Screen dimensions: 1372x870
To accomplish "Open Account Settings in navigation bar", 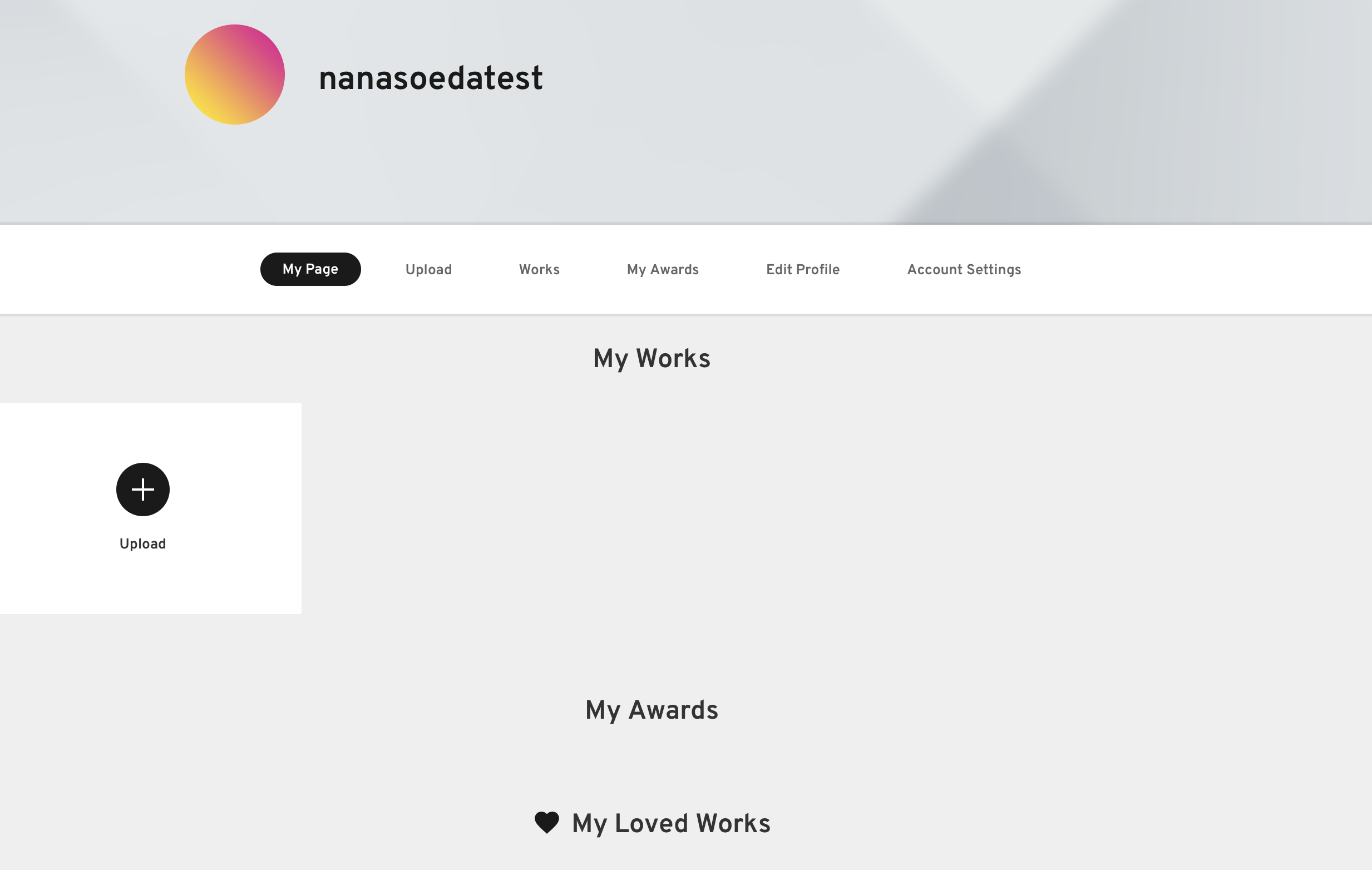I will (964, 269).
